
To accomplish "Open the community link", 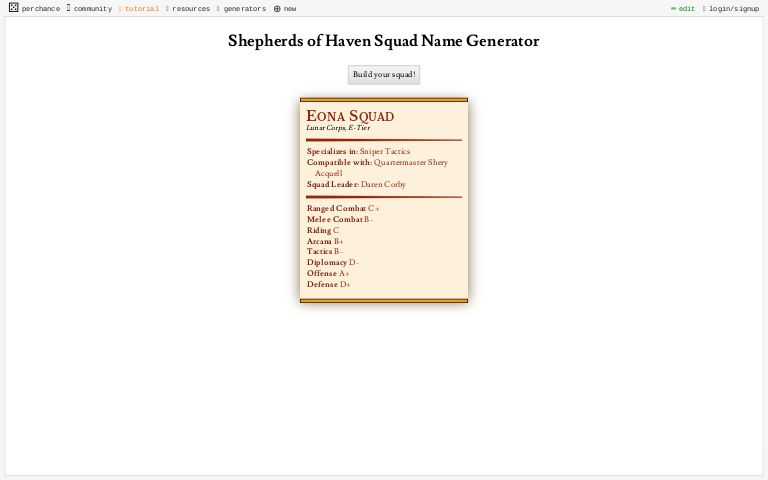I will (x=92, y=9).
